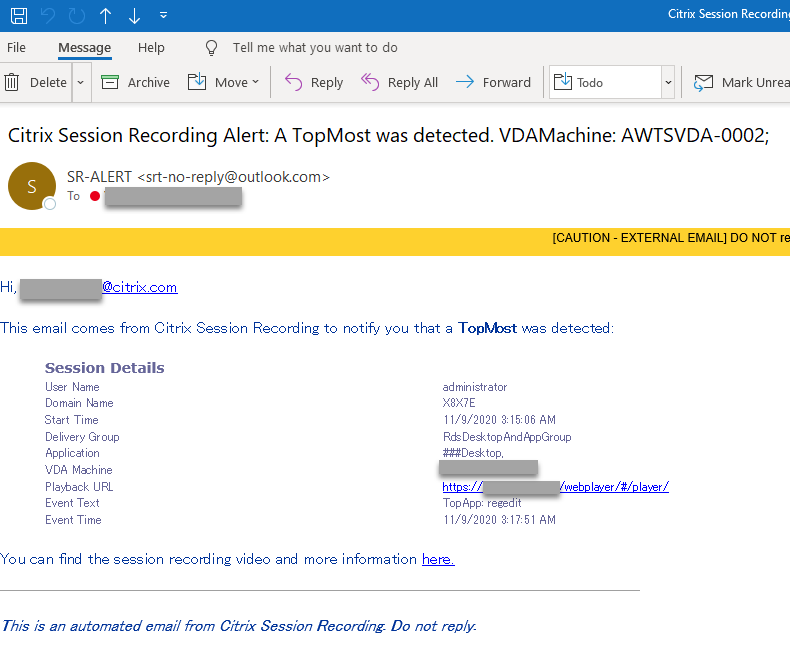
Task: Delete this email message
Action: tap(36, 83)
